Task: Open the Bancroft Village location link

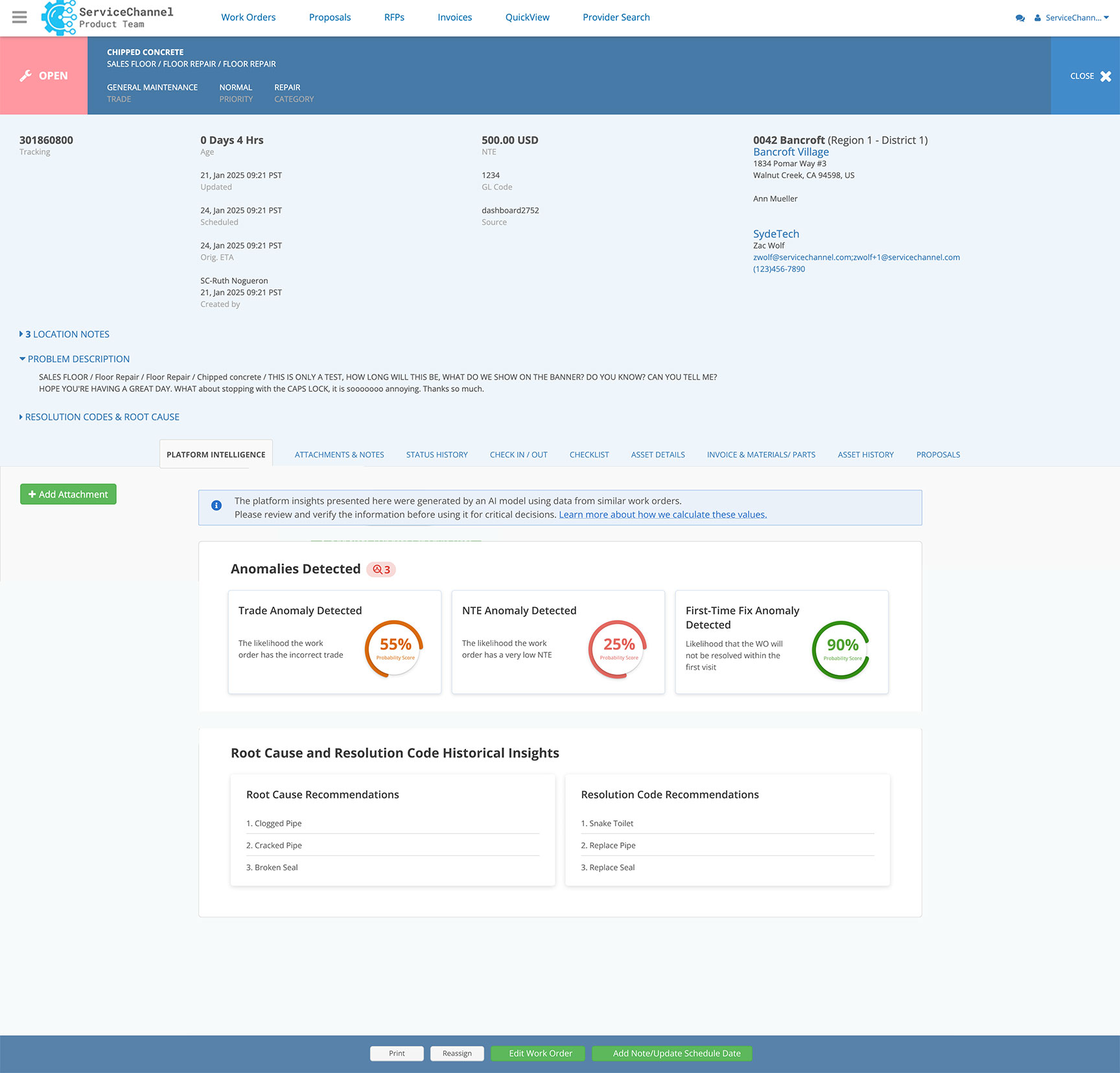Action: 791,152
